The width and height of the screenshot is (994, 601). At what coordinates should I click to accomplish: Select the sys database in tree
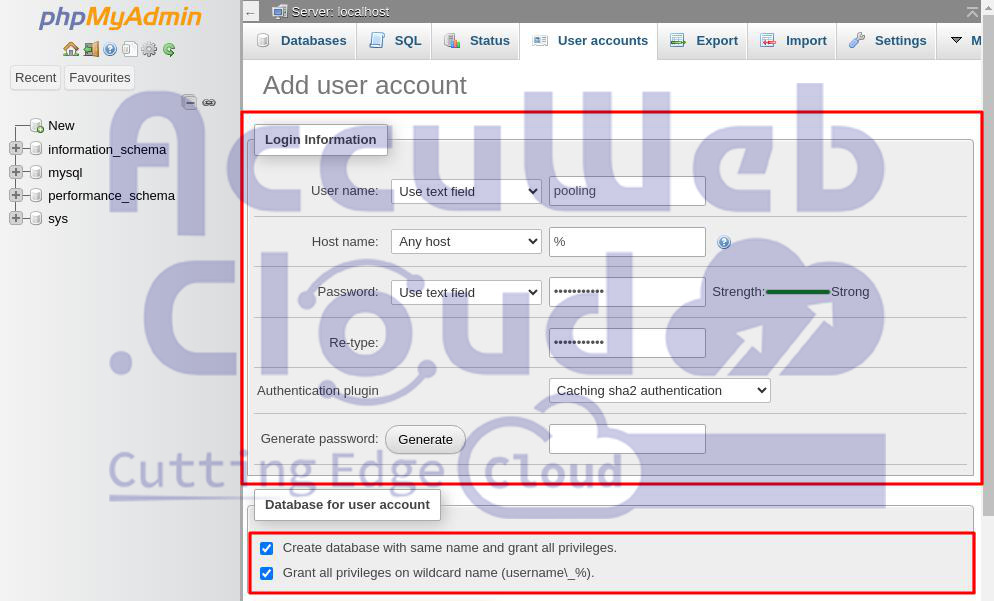(58, 219)
